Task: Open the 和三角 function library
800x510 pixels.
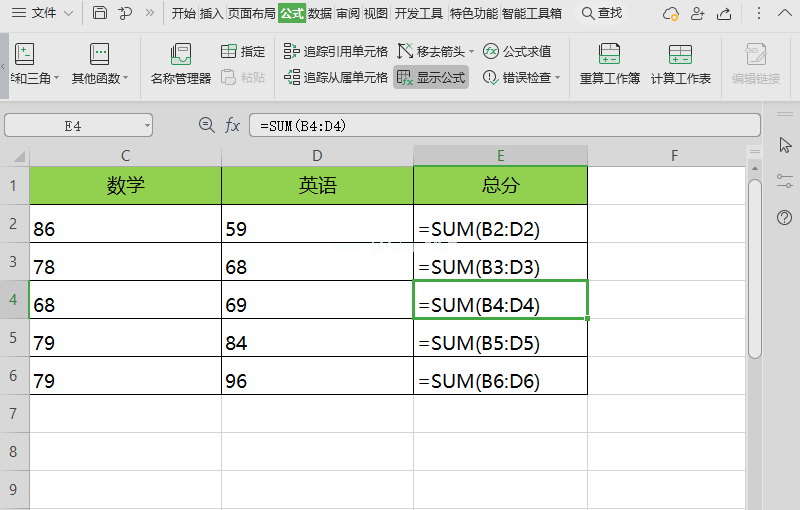Action: [x=34, y=64]
